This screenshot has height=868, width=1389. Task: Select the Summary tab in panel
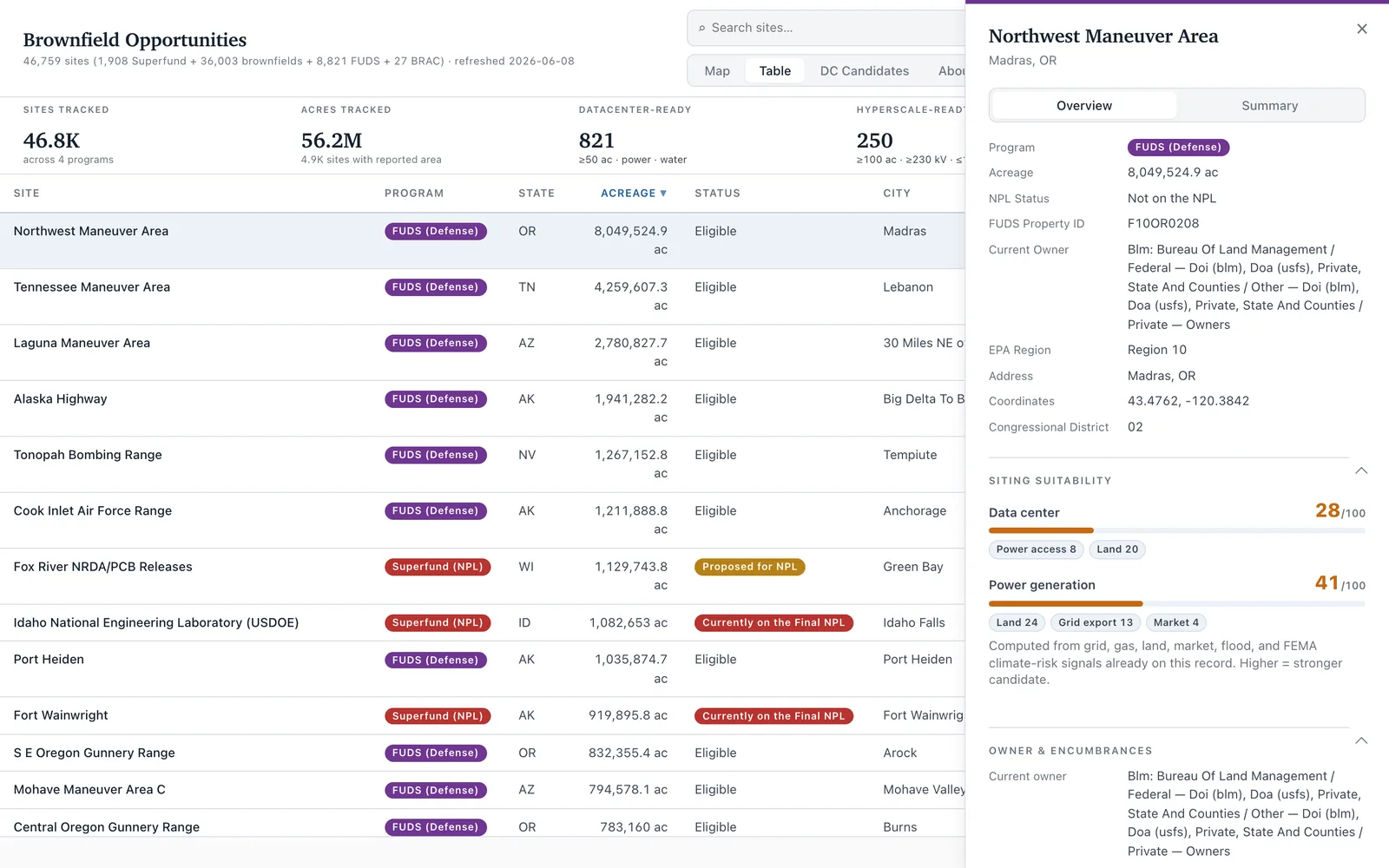coord(1269,106)
